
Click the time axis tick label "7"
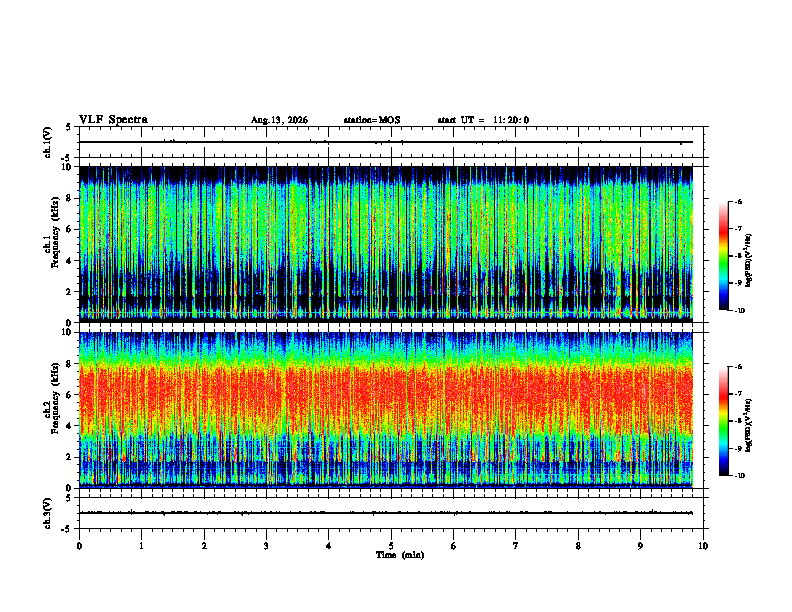point(516,546)
